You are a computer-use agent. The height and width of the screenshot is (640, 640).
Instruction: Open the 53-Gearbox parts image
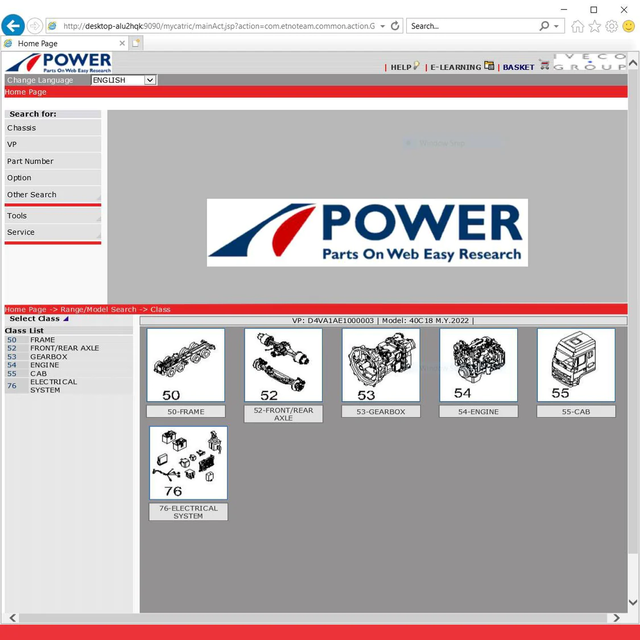(381, 366)
